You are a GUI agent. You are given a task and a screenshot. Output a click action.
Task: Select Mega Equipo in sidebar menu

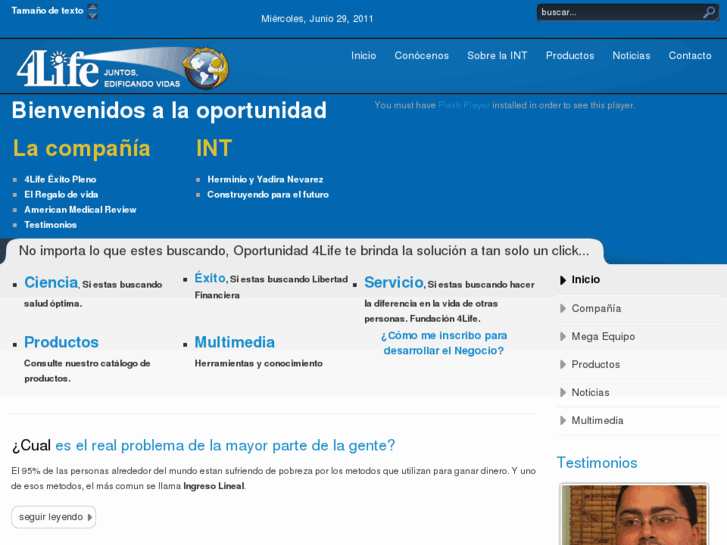603,337
